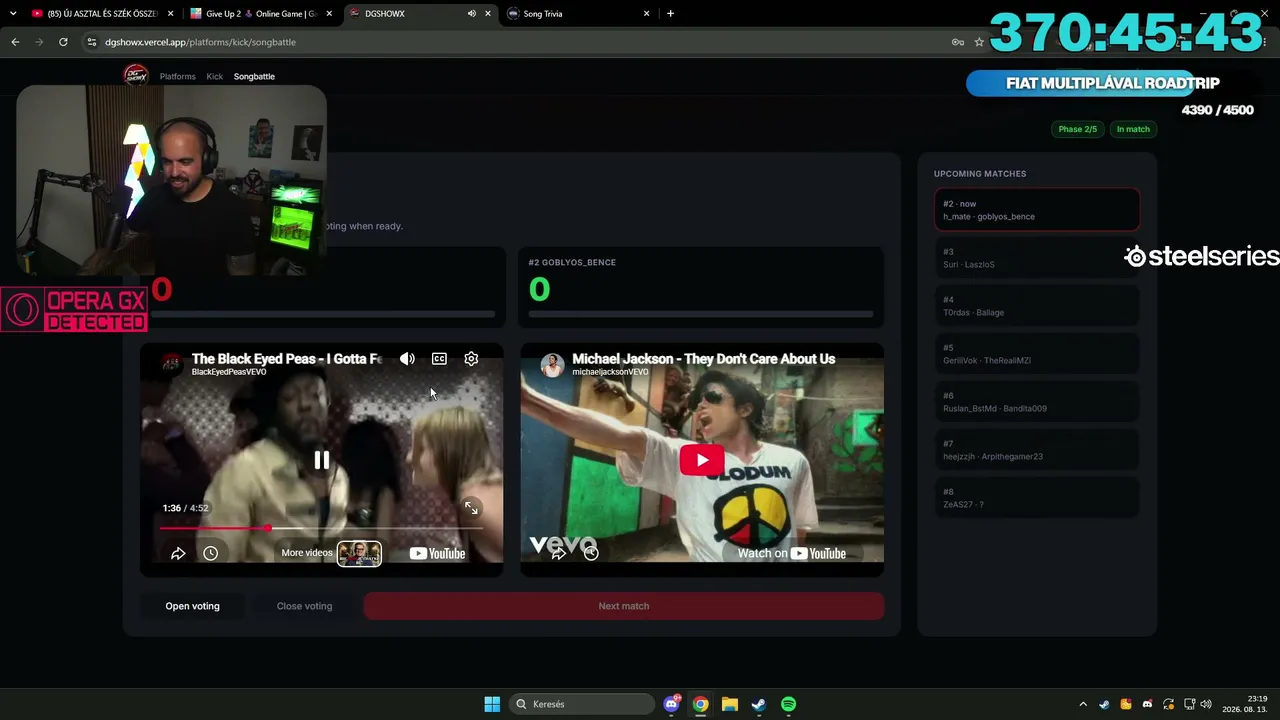Open the Kick breadcrumb link
This screenshot has width=1280, height=720.
pos(215,76)
